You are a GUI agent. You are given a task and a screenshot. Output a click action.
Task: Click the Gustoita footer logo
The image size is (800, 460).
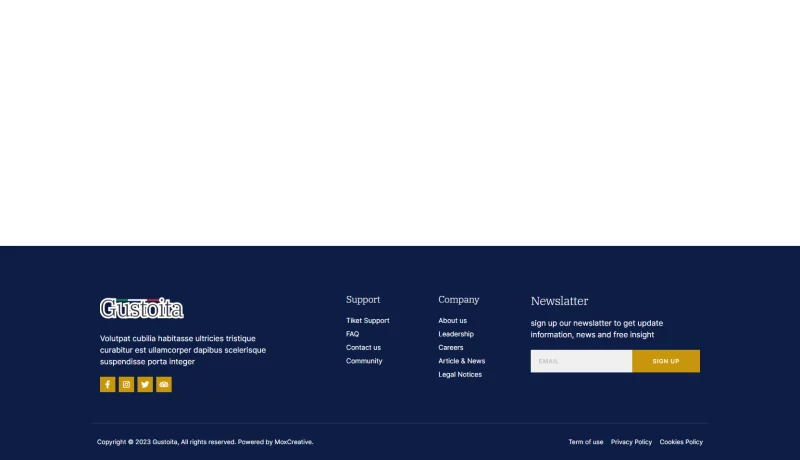click(142, 308)
